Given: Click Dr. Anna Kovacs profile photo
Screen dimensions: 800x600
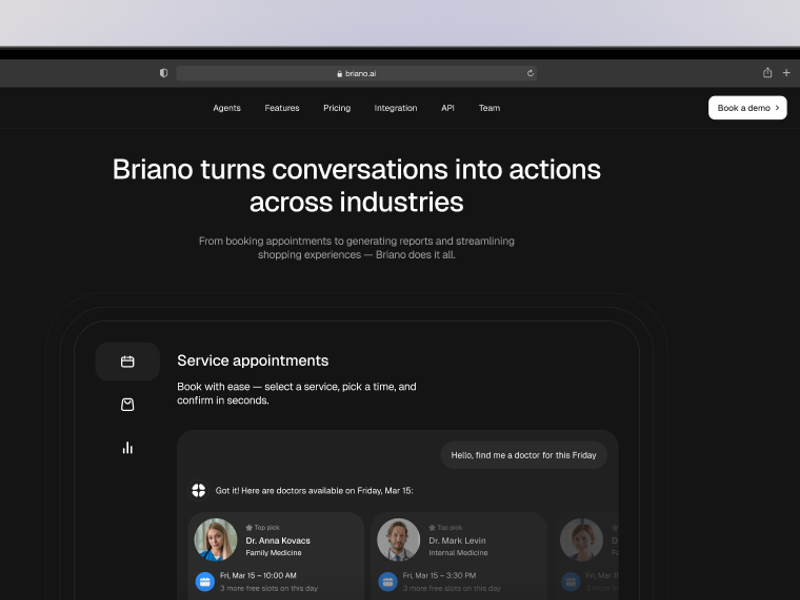Looking at the screenshot, I should click(x=215, y=539).
